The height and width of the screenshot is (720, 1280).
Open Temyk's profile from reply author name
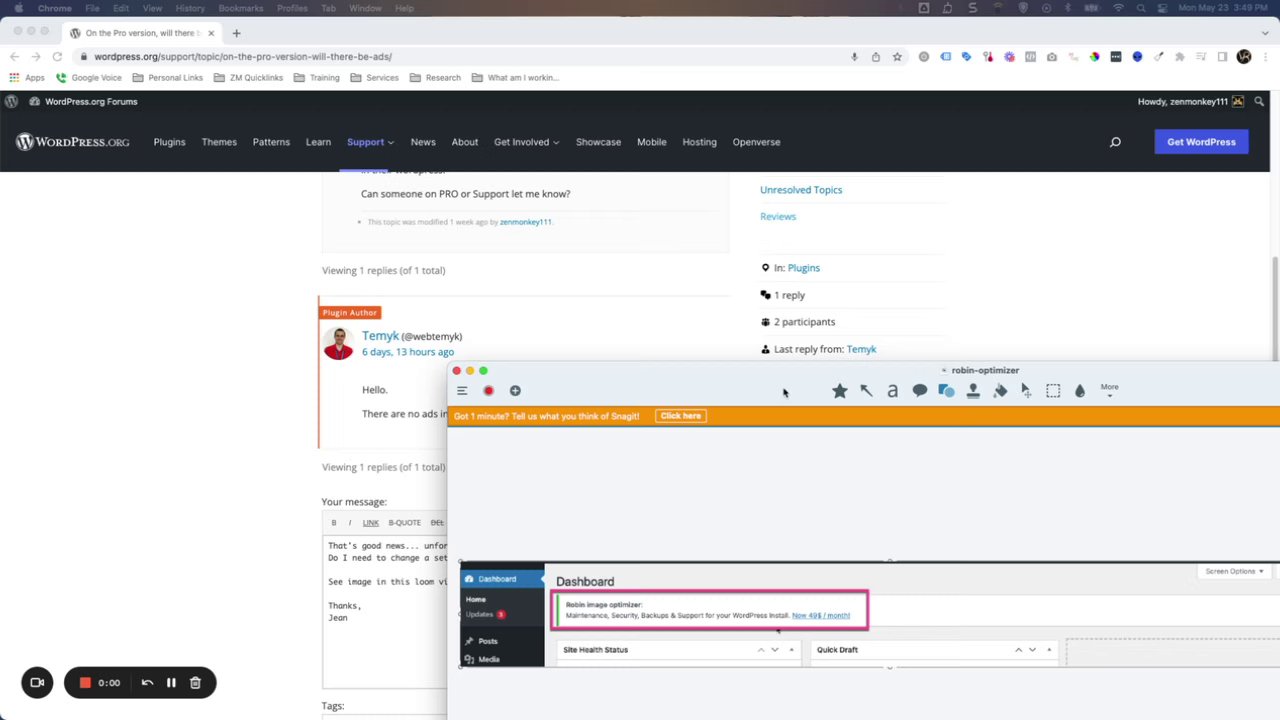[380, 336]
